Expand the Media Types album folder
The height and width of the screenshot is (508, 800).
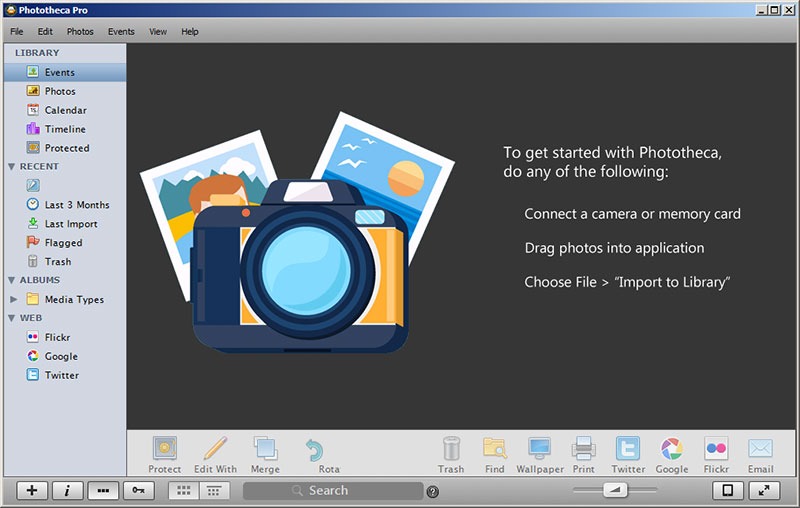click(13, 300)
